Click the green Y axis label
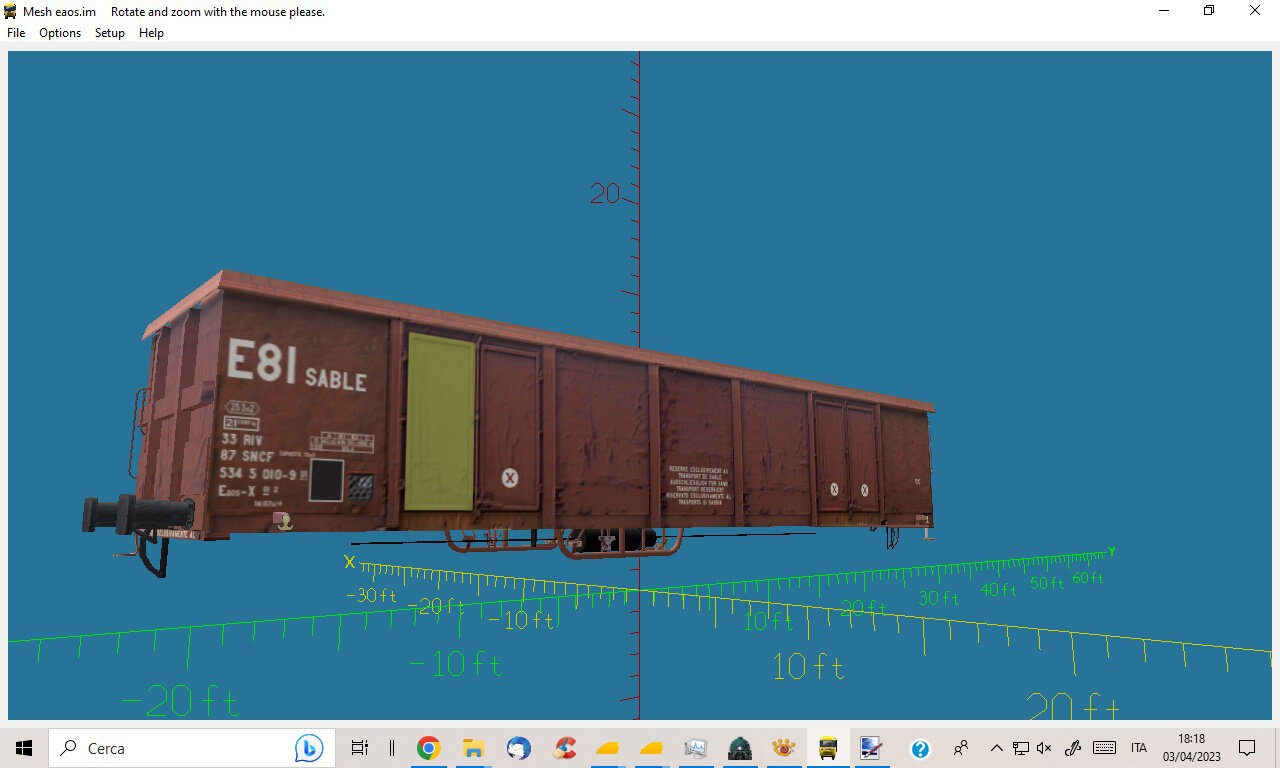The width and height of the screenshot is (1280, 768). (x=1111, y=551)
